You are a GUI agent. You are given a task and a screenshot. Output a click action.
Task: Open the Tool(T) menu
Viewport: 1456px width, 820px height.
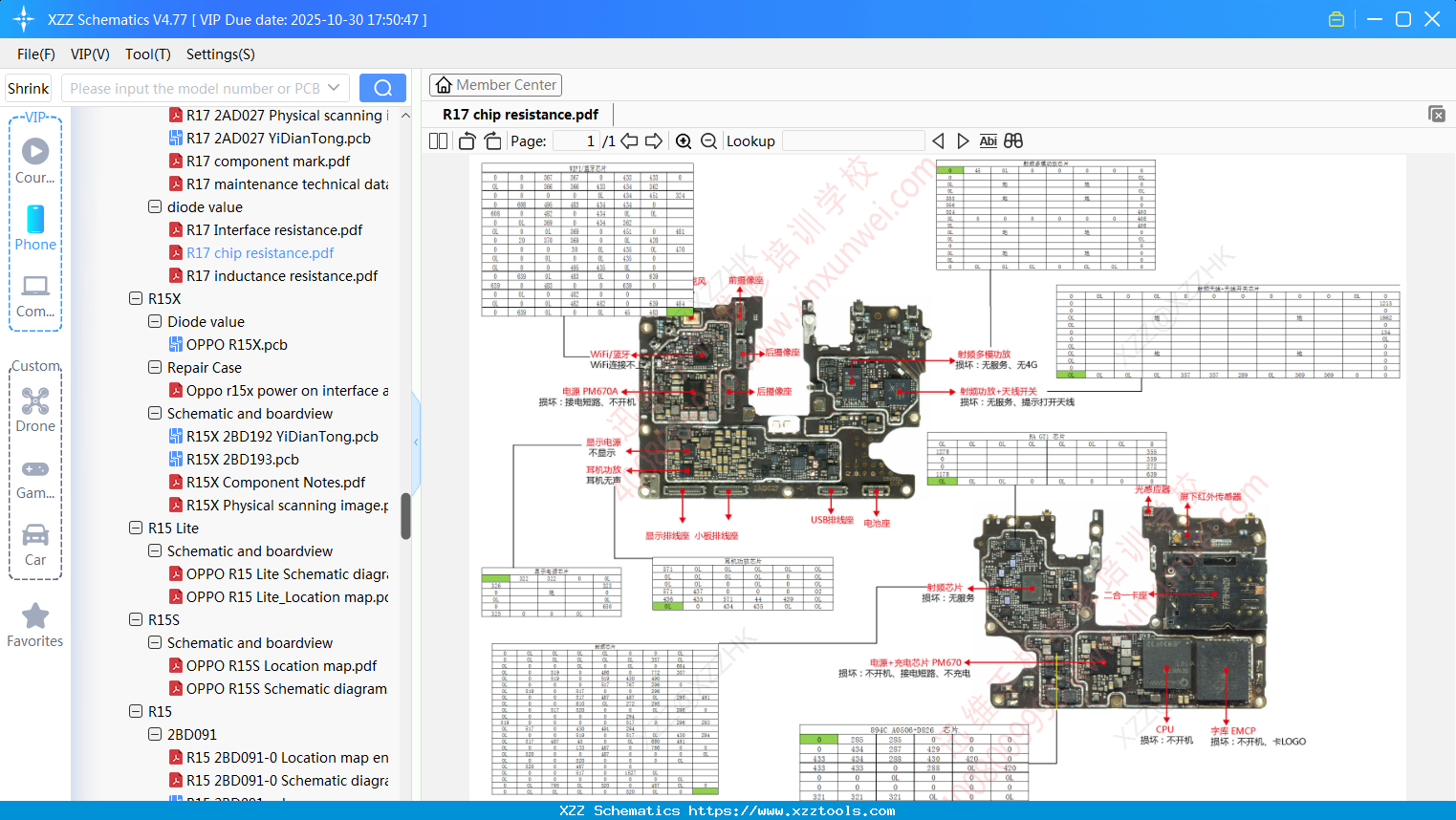tap(147, 54)
